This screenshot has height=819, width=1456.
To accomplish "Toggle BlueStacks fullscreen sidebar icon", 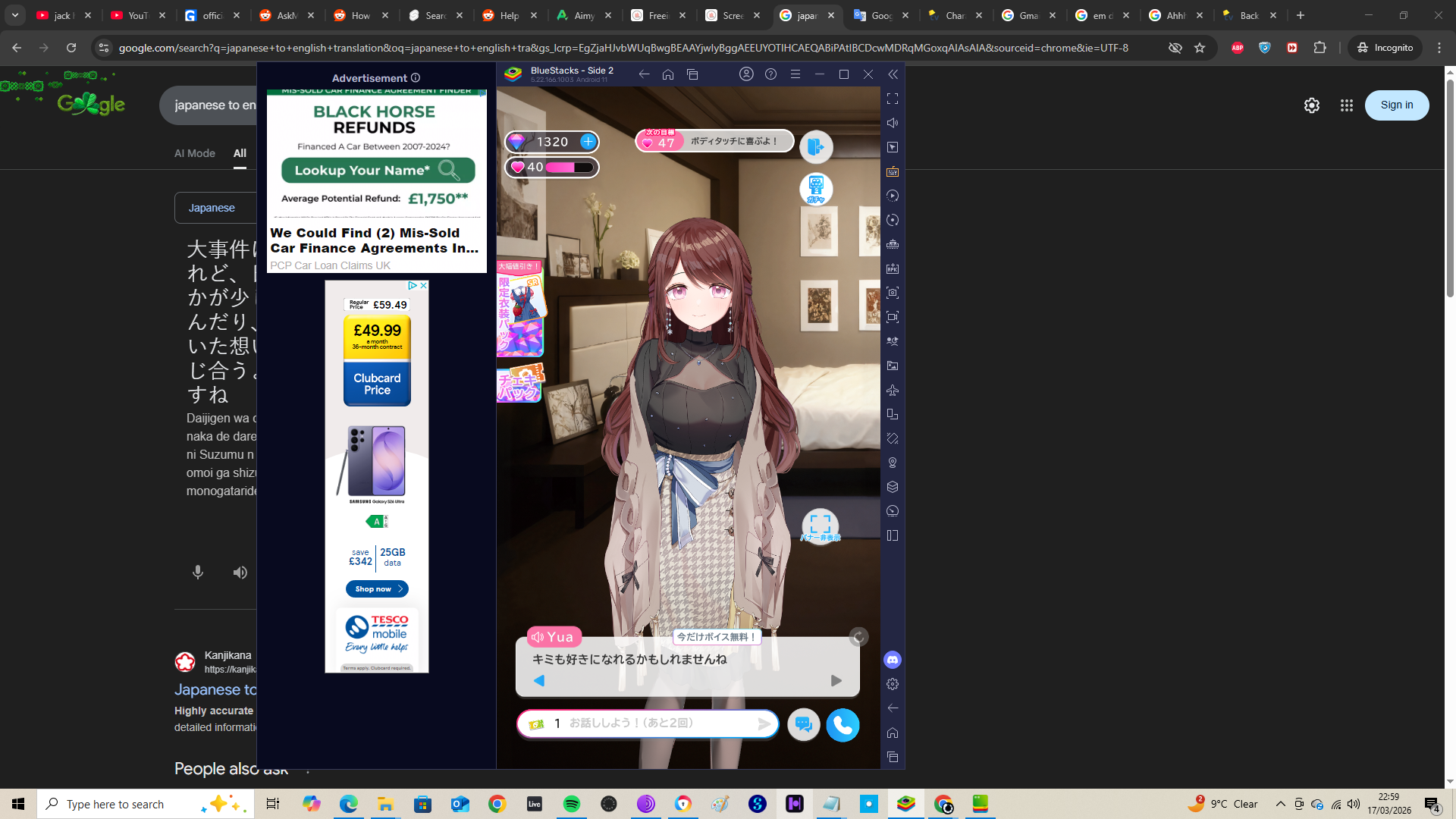I will pos(893,99).
